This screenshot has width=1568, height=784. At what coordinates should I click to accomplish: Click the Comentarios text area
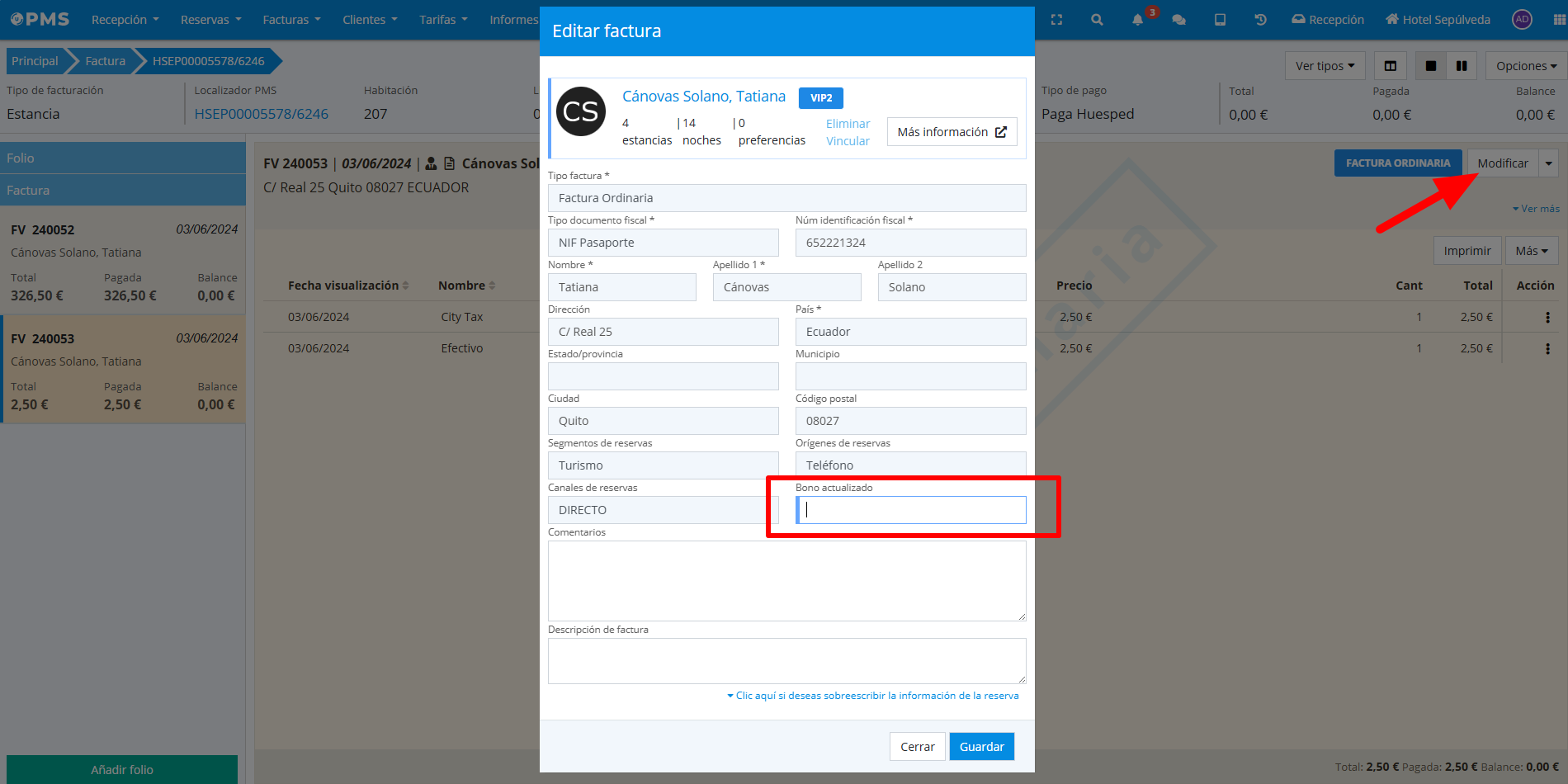click(786, 580)
